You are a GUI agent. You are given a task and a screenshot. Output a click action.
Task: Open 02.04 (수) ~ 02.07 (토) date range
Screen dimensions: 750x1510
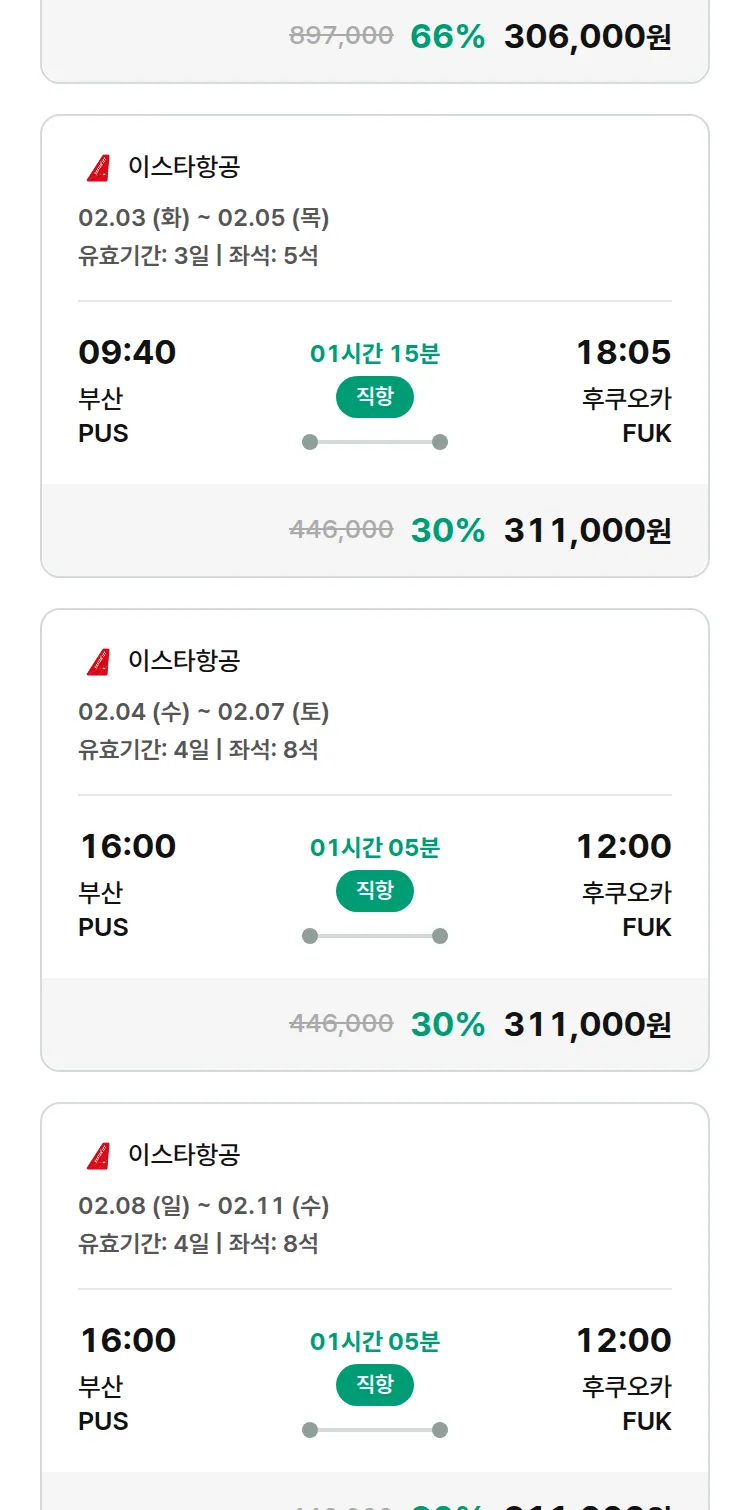[x=204, y=712]
